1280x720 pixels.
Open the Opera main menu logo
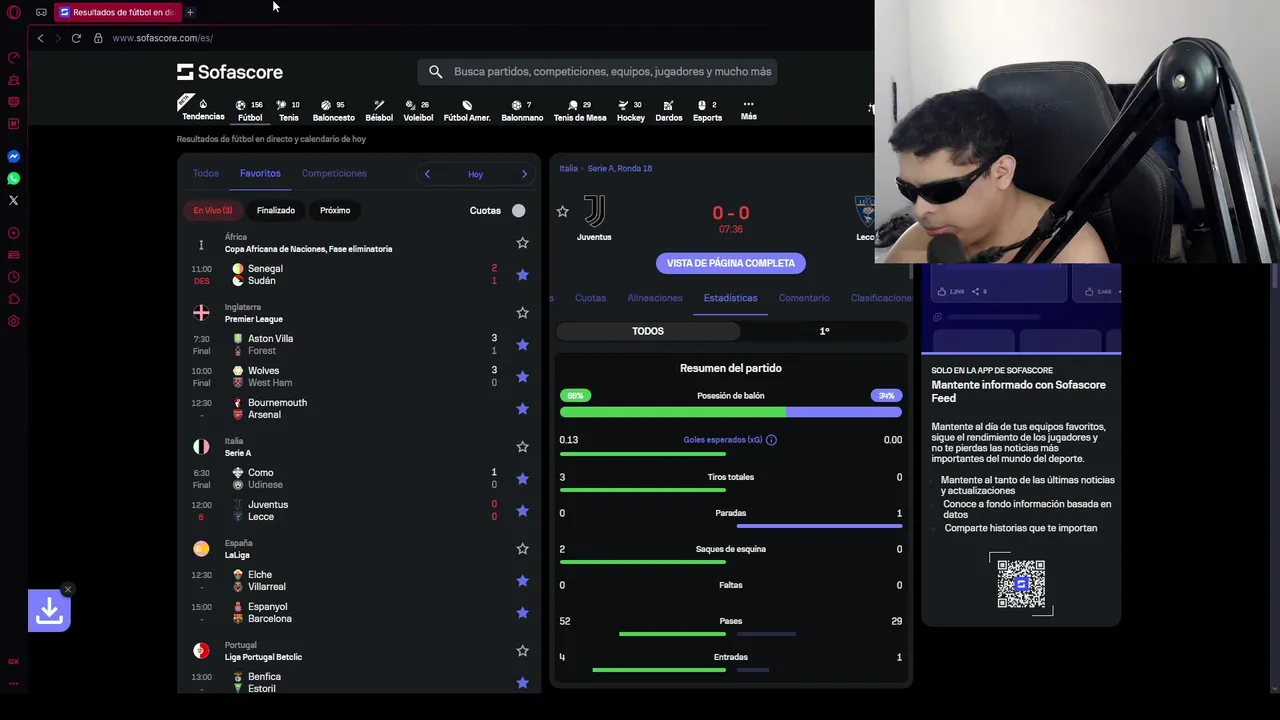tap(14, 12)
